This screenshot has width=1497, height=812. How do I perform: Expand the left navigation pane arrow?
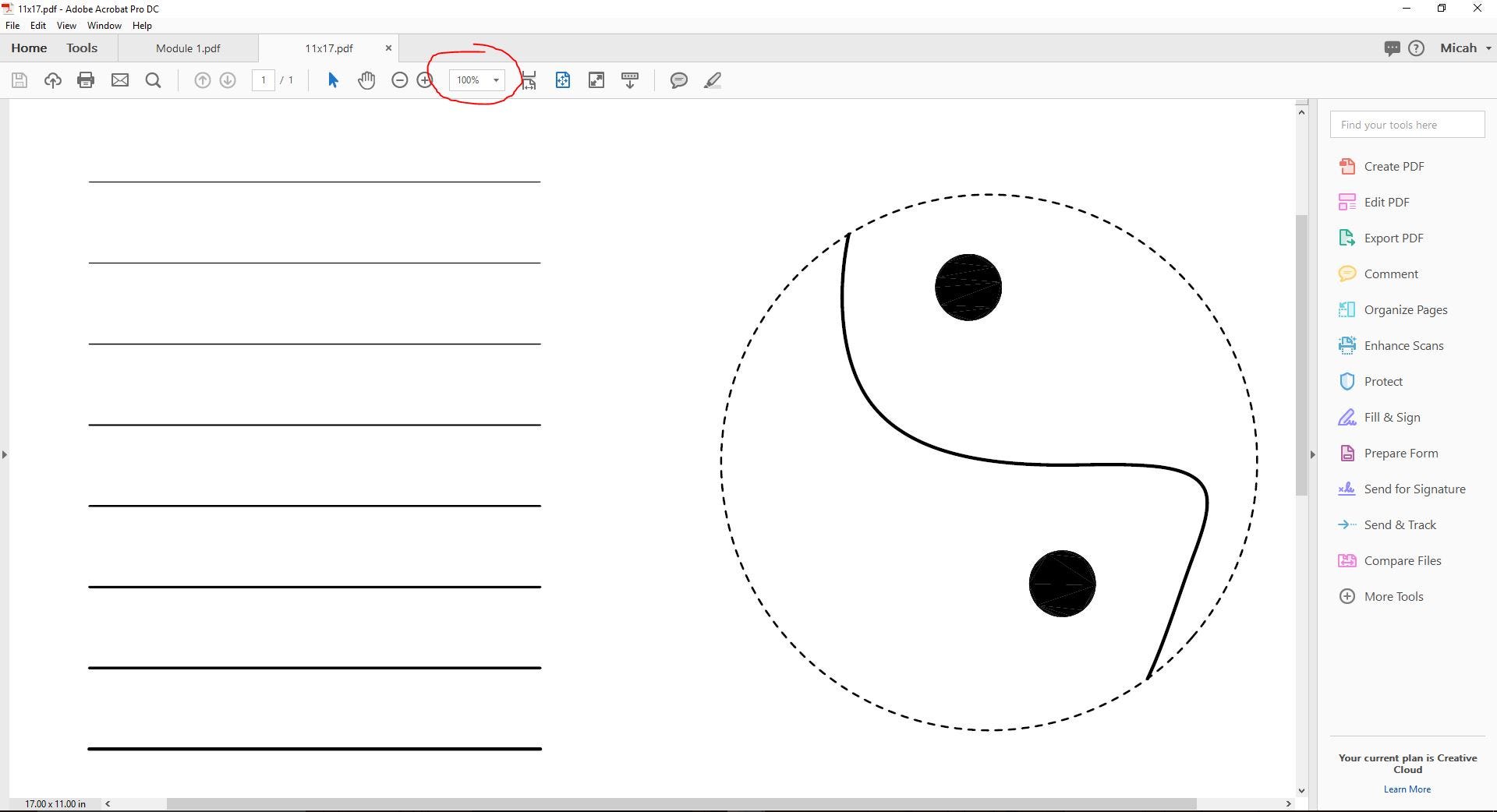pos(5,454)
